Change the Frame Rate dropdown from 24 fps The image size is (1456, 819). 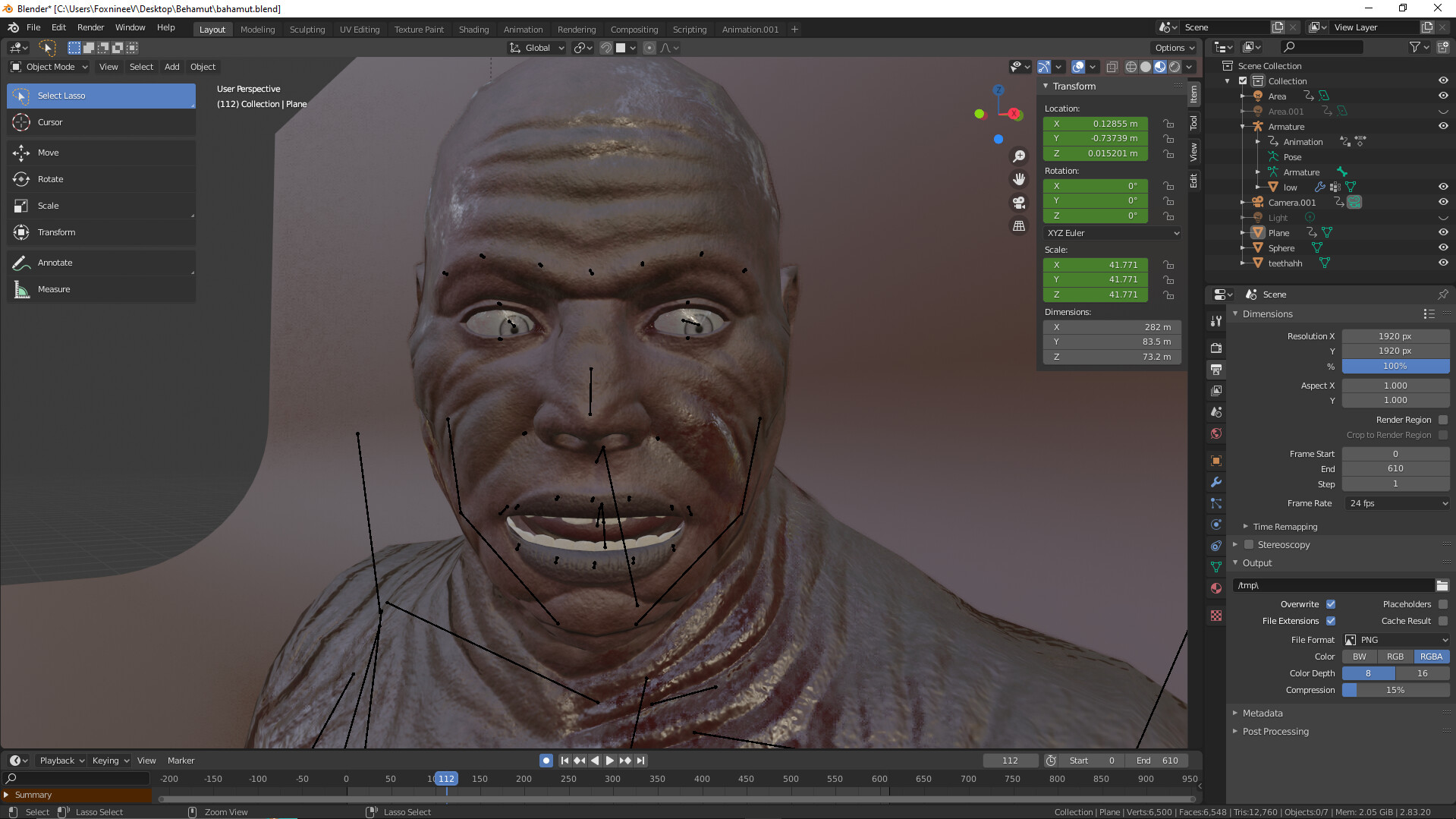pos(1396,502)
